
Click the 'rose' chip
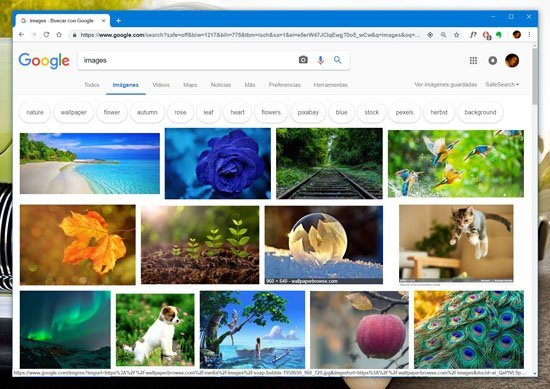pos(181,112)
